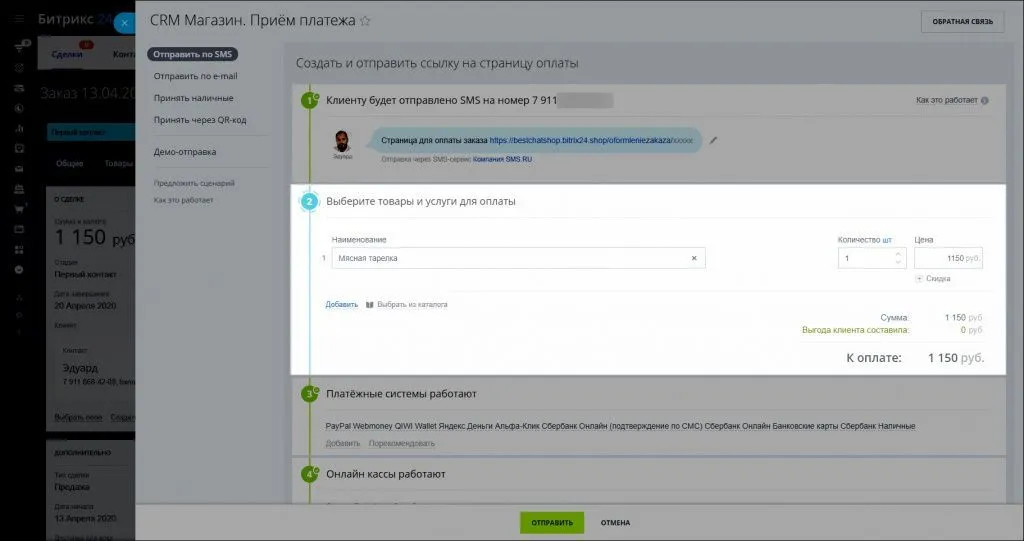Image resolution: width=1024 pixels, height=541 pixels.
Task: Choose Принять наличные in side menu
Action: click(x=193, y=98)
